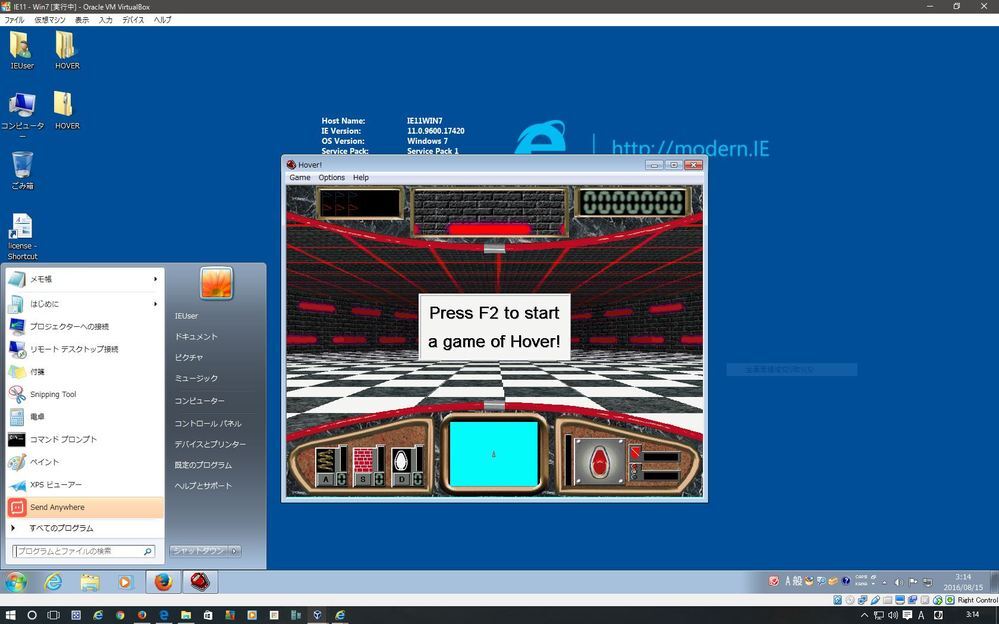Click IME input mode 般 indicator
Image resolution: width=999 pixels, height=624 pixels.
coord(796,581)
